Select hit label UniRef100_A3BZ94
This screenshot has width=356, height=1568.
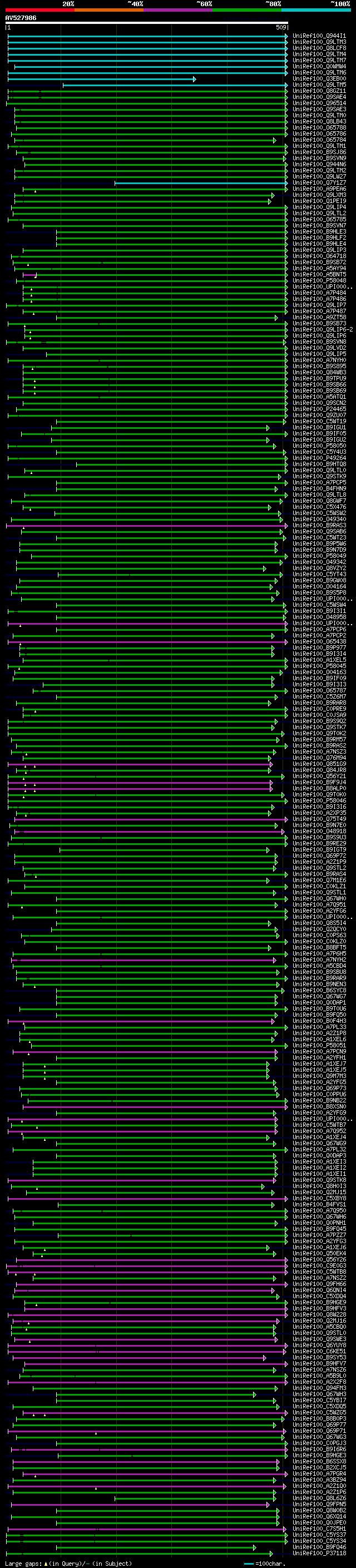(x=319, y=1480)
